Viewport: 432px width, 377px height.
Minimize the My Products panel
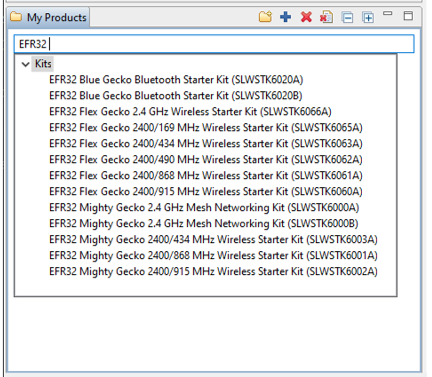(388, 14)
